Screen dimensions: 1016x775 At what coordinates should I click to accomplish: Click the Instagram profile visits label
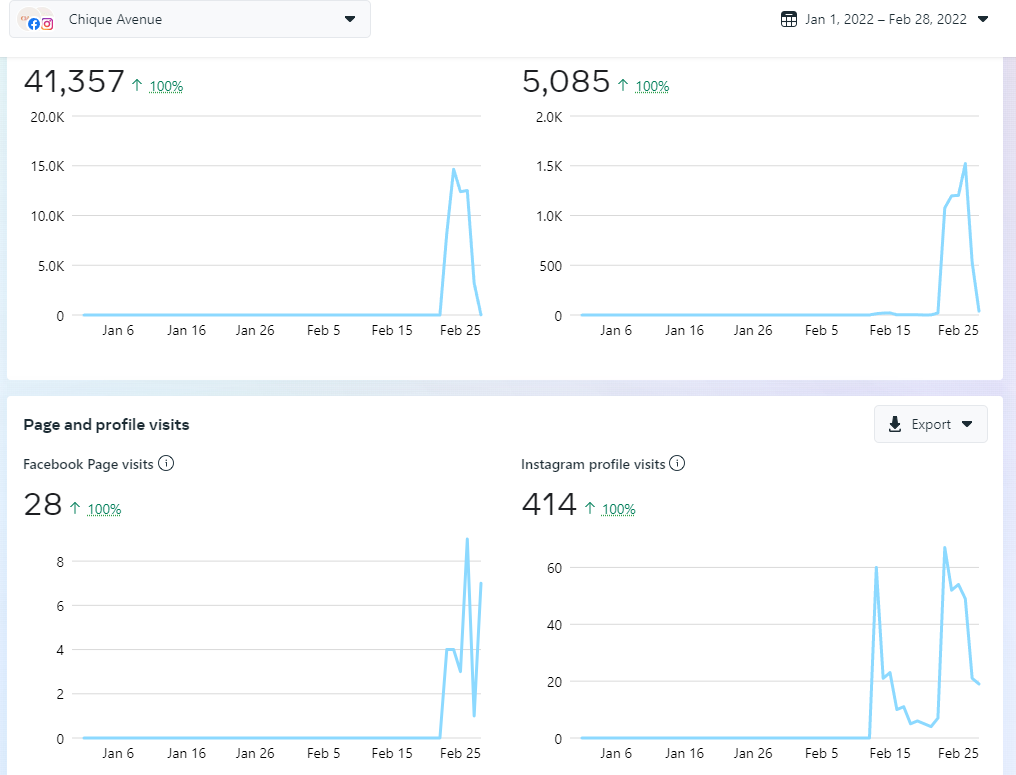[x=593, y=465]
